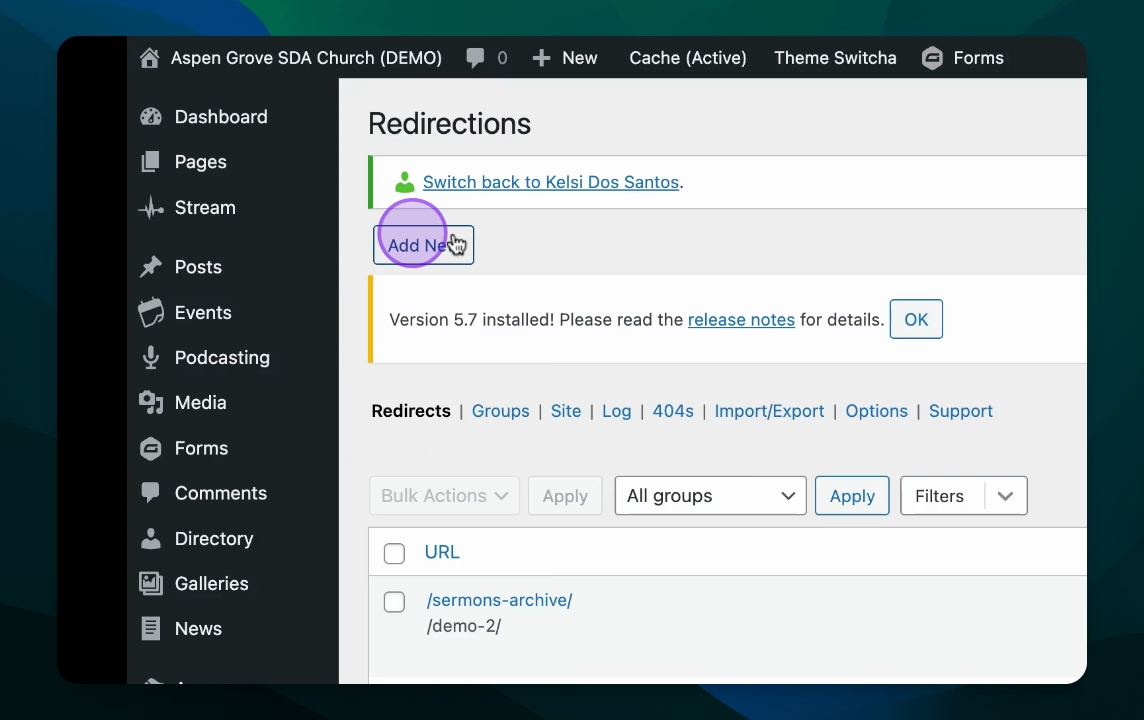Click the sidebar Forms icon
The height and width of the screenshot is (720, 1144).
click(x=150, y=448)
